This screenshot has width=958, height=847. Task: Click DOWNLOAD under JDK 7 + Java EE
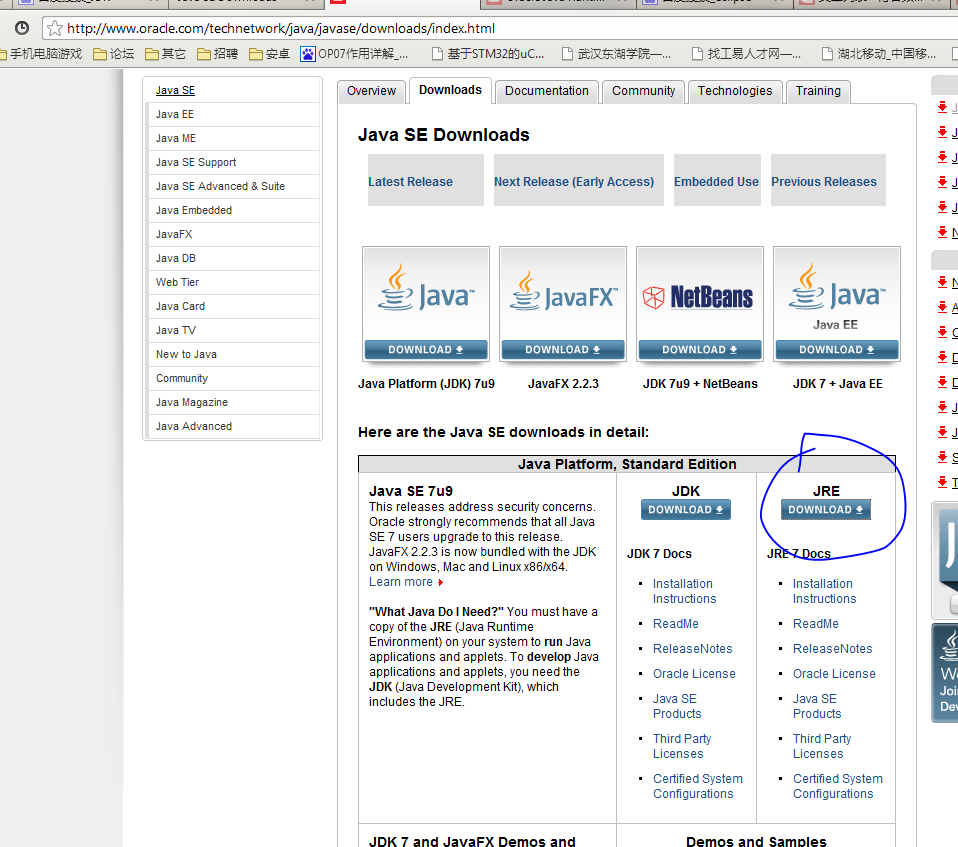836,350
